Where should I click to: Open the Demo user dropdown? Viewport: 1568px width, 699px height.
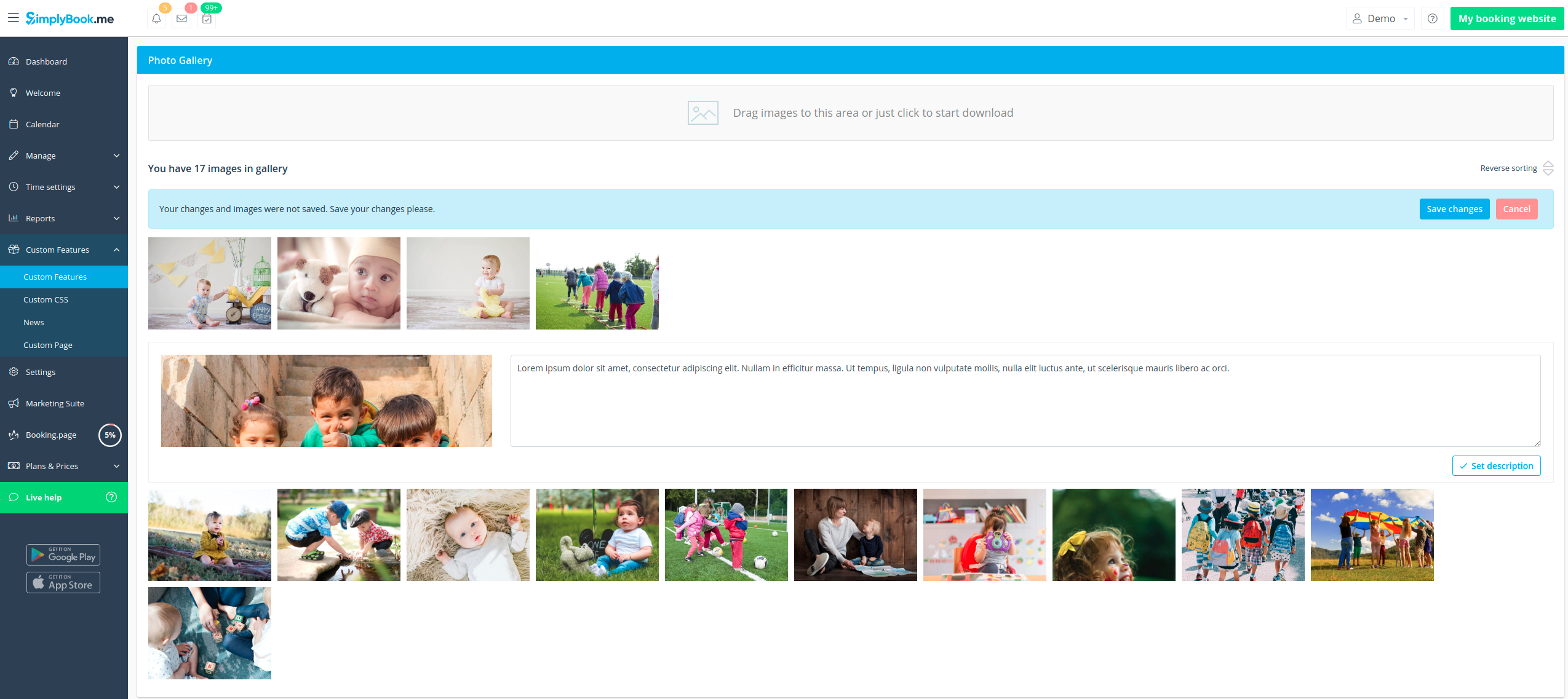tap(1380, 18)
